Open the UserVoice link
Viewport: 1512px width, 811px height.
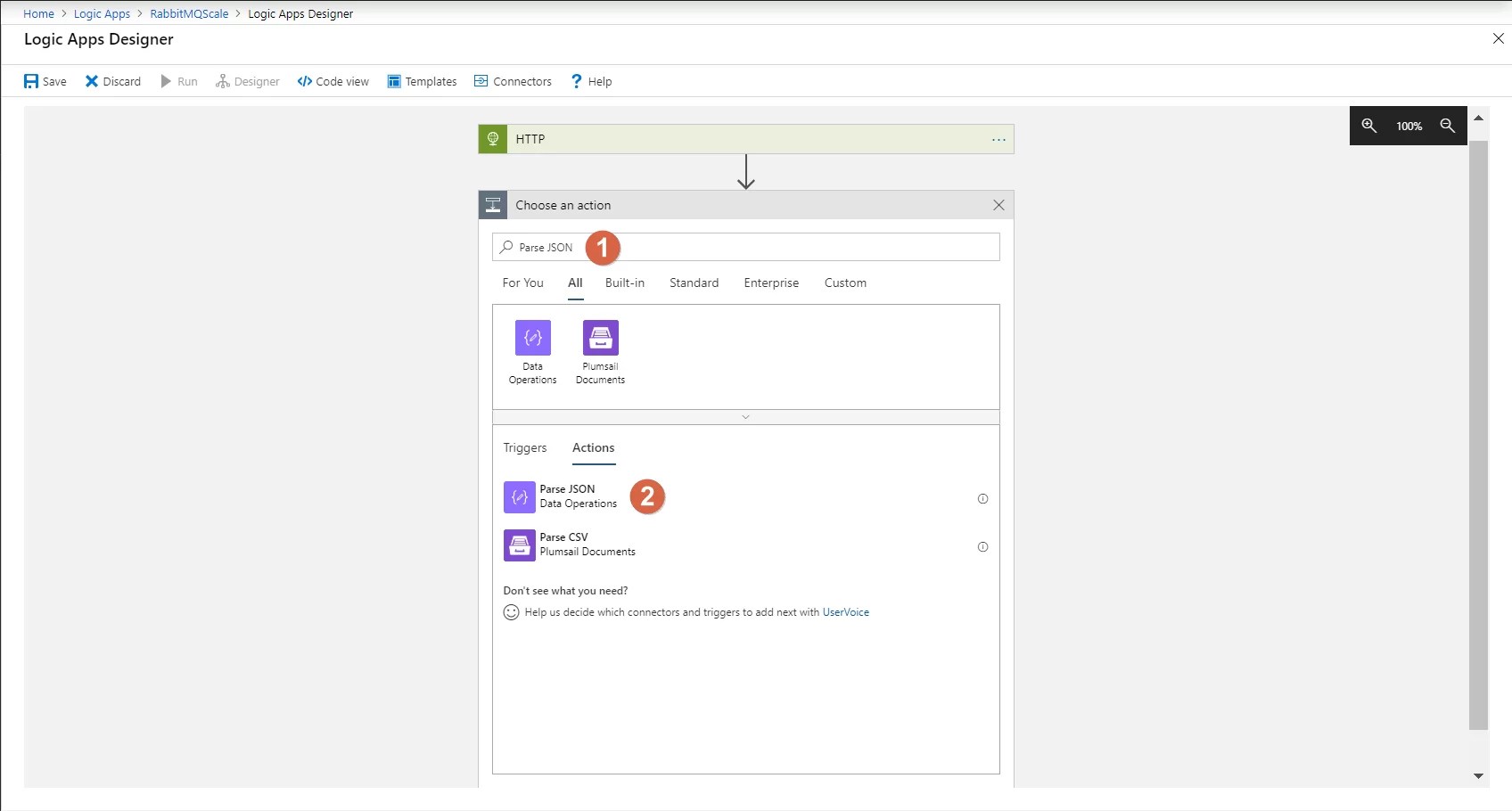pos(846,612)
